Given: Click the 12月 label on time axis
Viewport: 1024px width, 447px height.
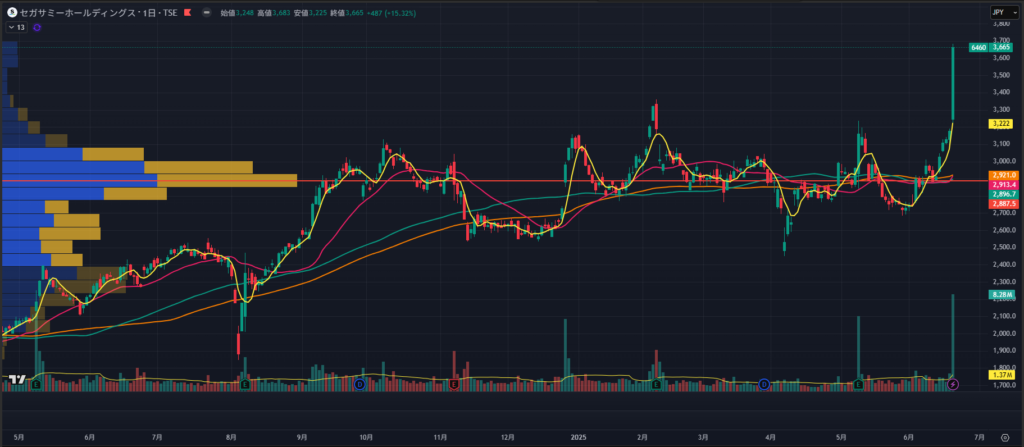Looking at the screenshot, I should coord(507,437).
